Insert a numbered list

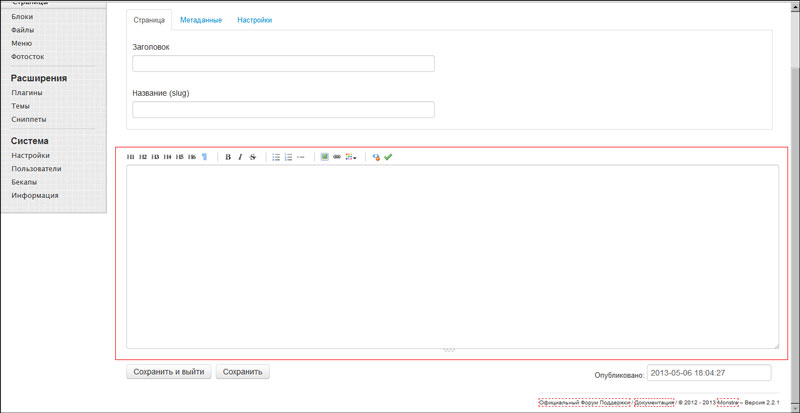[x=288, y=157]
